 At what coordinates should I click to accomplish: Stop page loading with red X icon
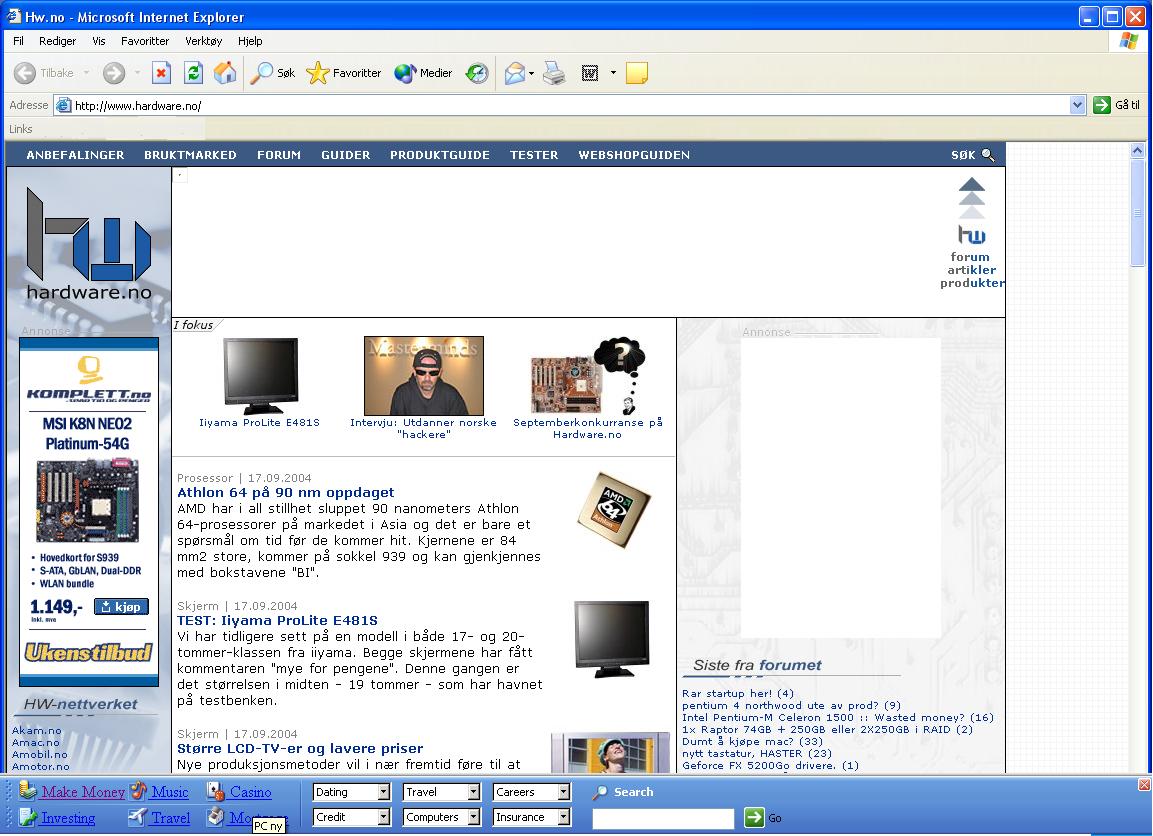(x=161, y=73)
